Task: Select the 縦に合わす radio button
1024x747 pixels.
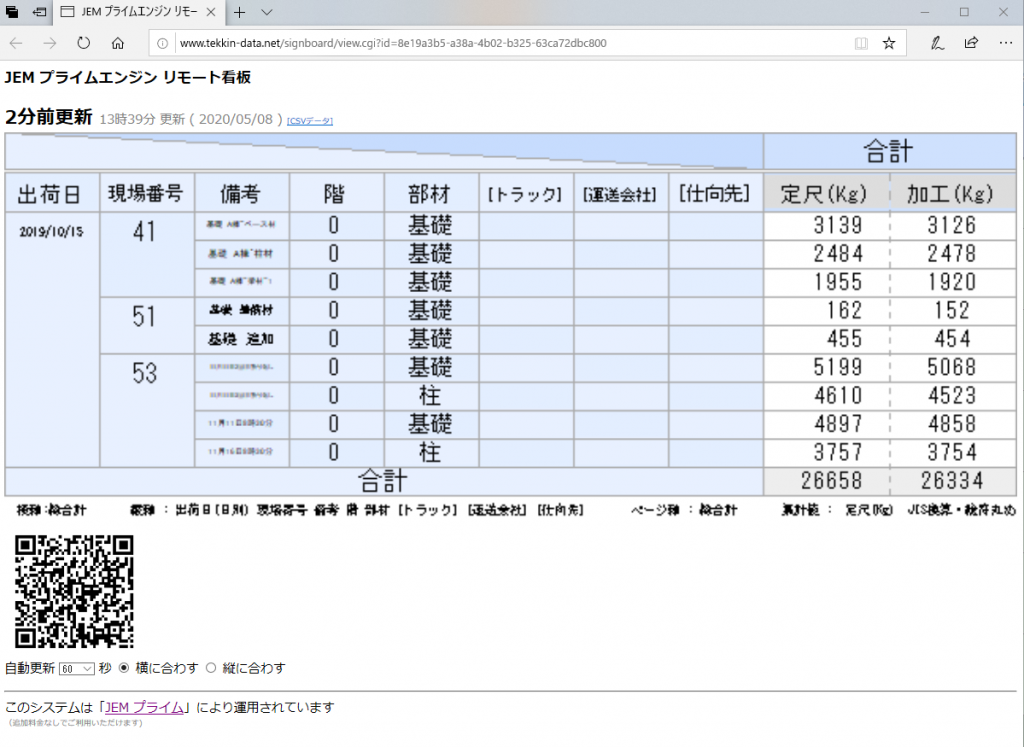Action: click(210, 668)
